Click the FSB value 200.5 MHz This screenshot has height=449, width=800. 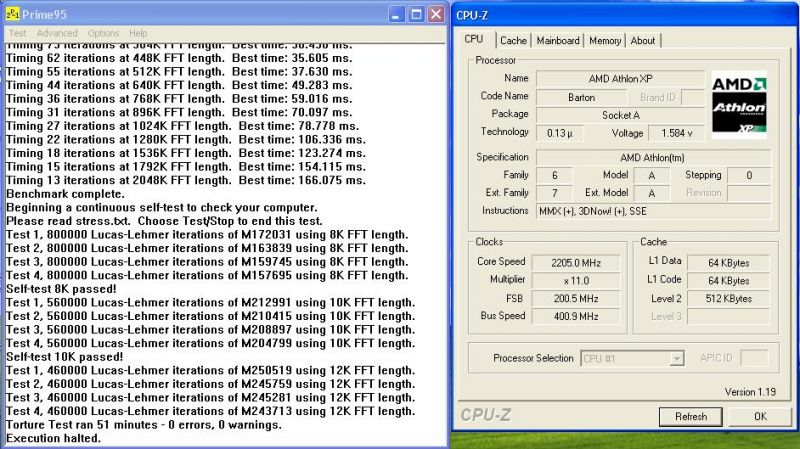pos(576,298)
